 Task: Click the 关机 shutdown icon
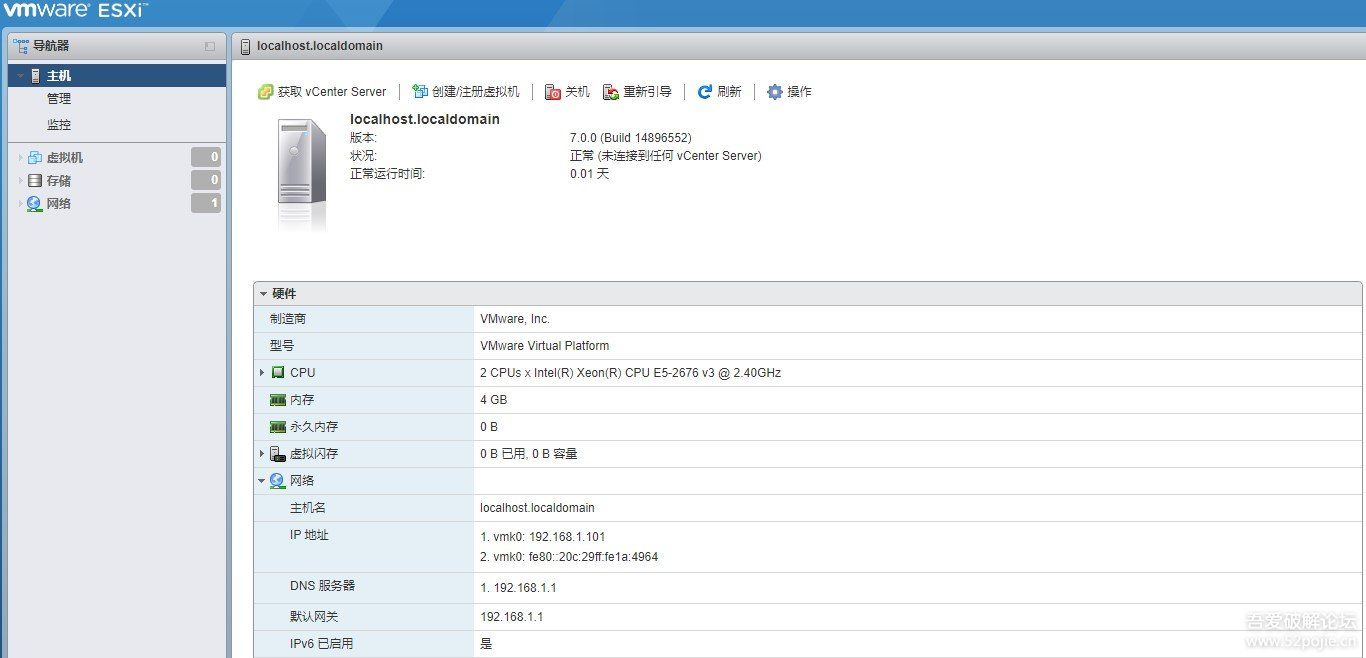coord(553,92)
